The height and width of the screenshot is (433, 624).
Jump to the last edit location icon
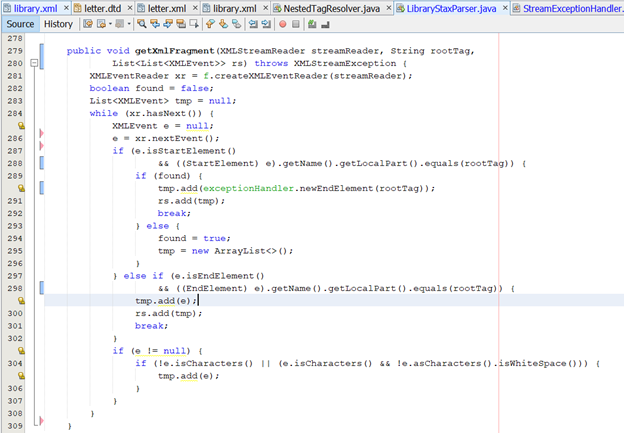coord(88,24)
